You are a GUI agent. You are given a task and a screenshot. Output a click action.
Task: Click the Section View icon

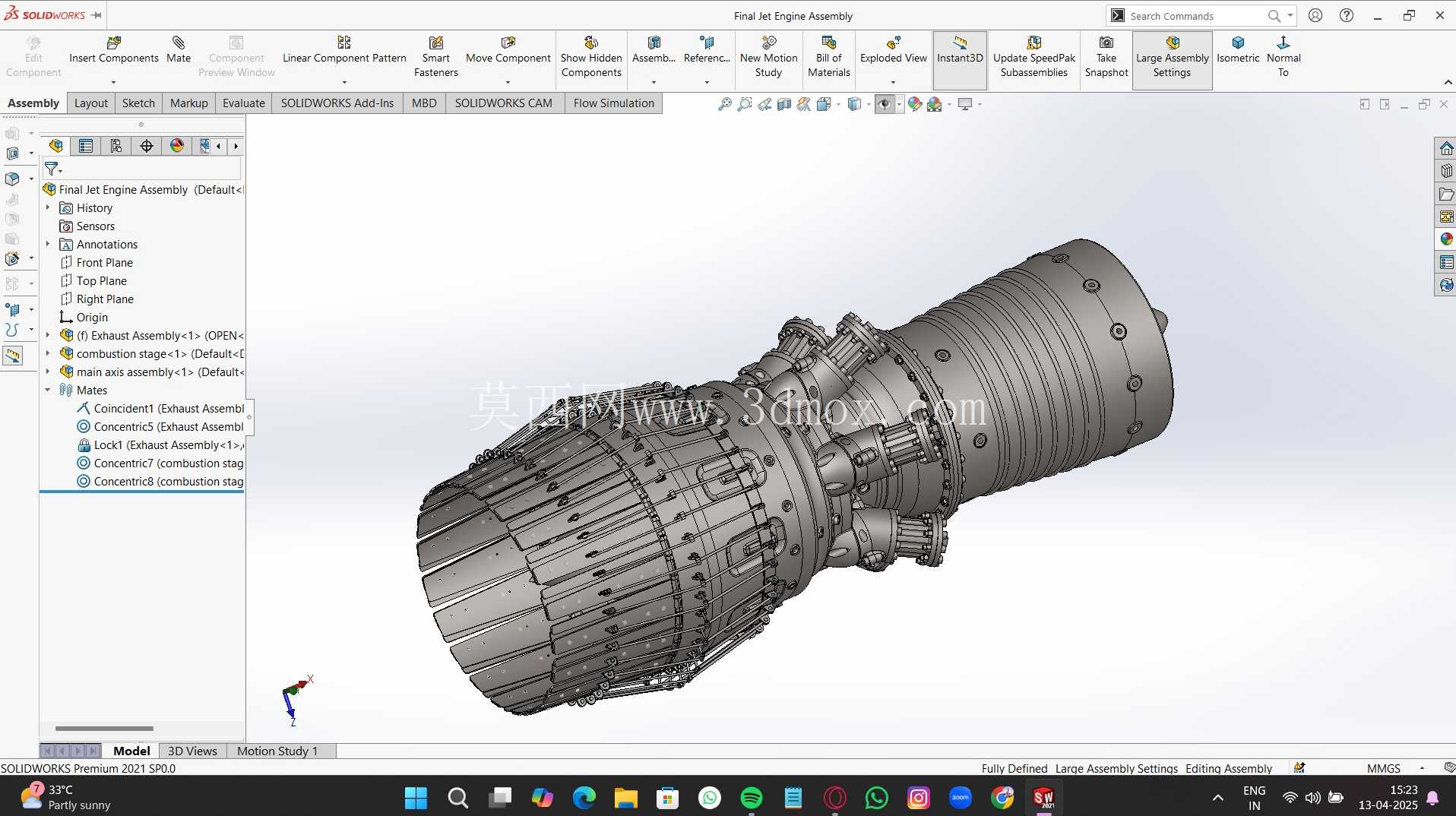(x=784, y=104)
